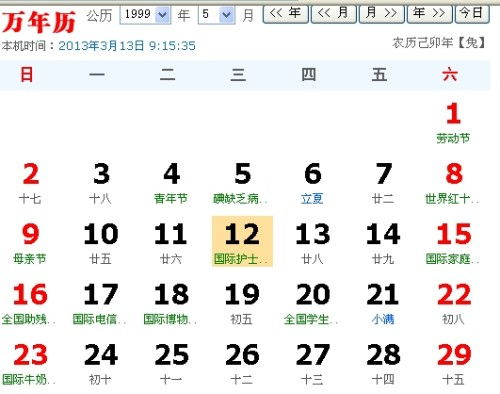500x394 pixels.
Task: Select May 10 廿五
Action: 101,243
